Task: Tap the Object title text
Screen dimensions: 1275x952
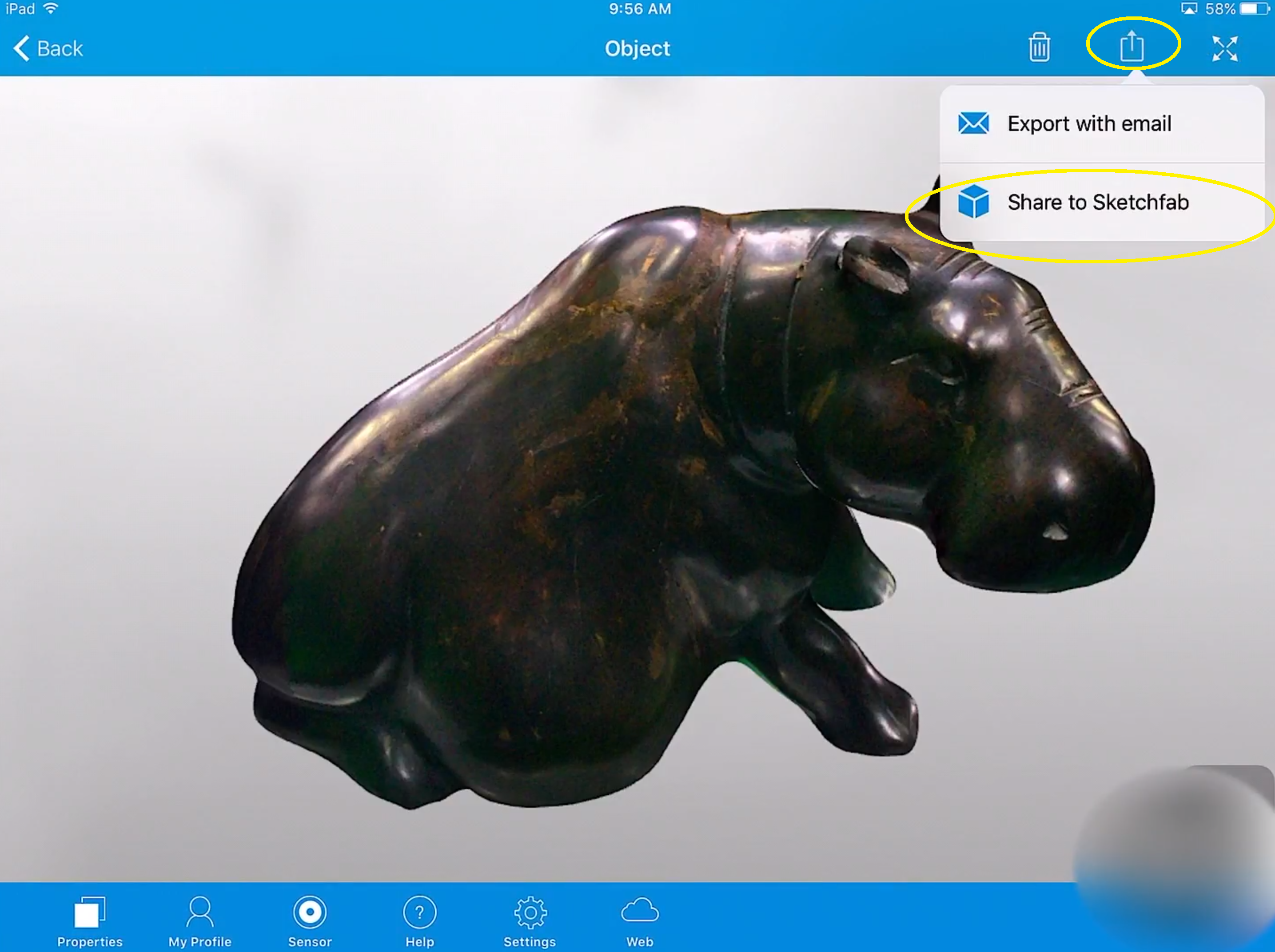Action: (x=637, y=48)
